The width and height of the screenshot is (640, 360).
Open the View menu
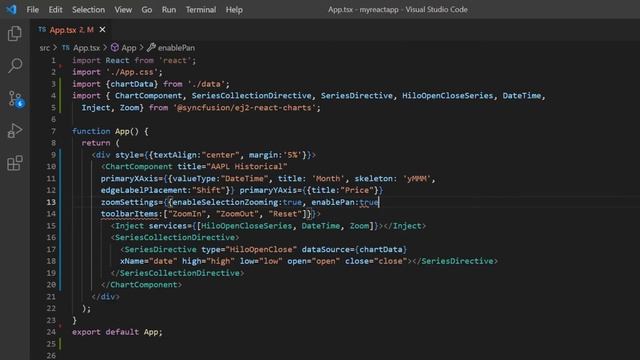[x=123, y=9]
